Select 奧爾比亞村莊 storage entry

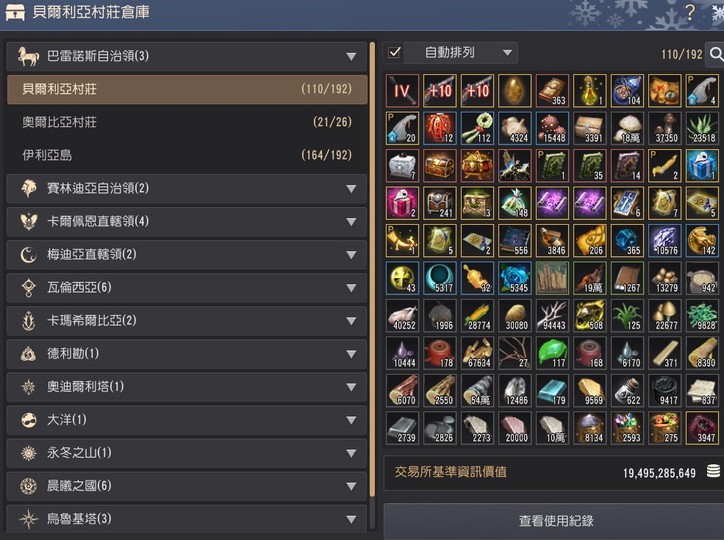tap(187, 122)
